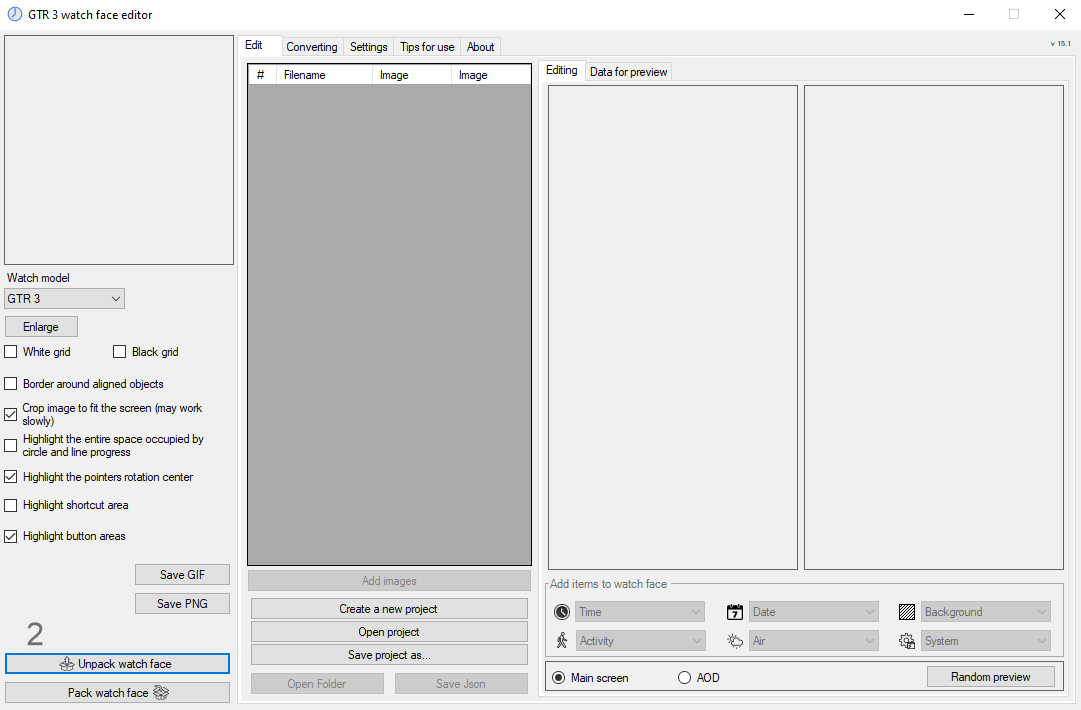Click the app clock icon in title bar
Viewport: 1081px width, 710px height.
(14, 14)
